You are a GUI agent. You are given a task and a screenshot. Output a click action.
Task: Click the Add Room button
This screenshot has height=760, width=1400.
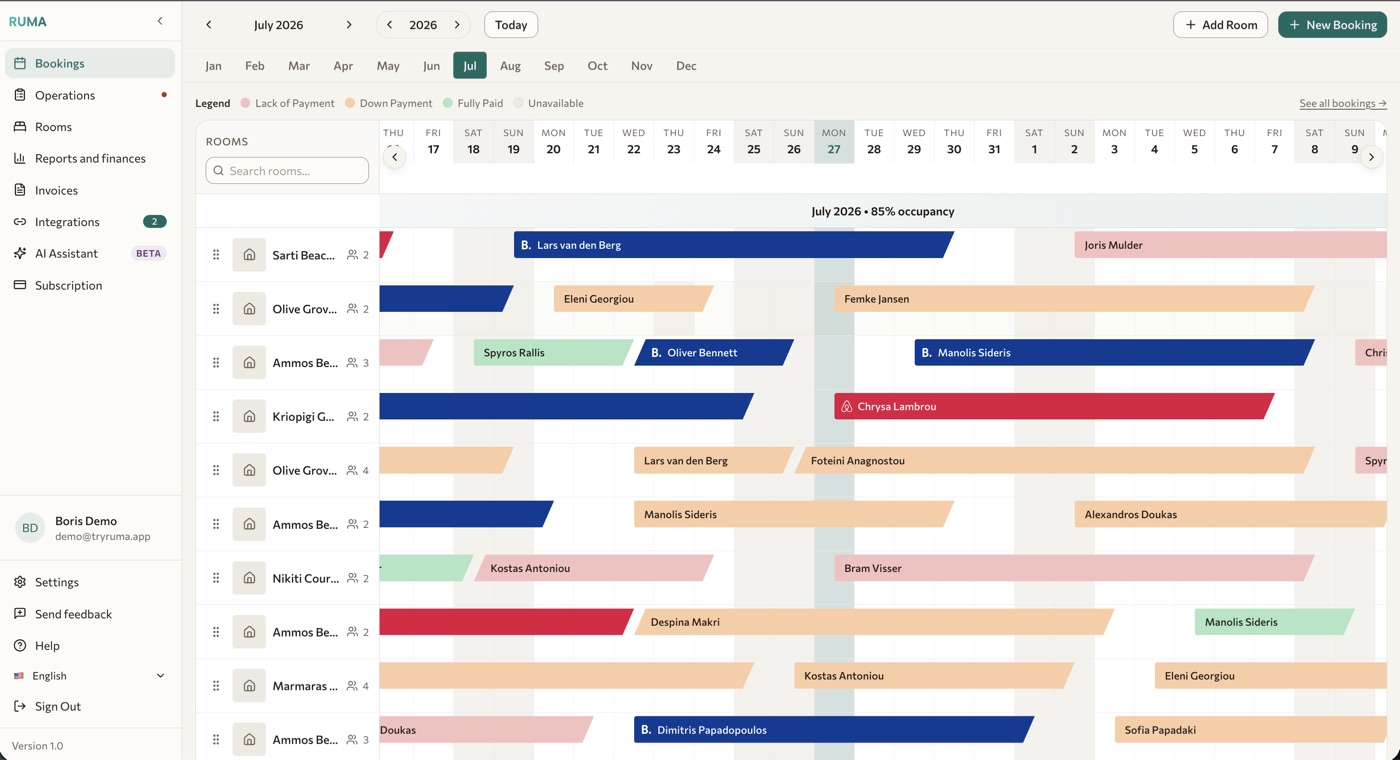click(x=1220, y=25)
